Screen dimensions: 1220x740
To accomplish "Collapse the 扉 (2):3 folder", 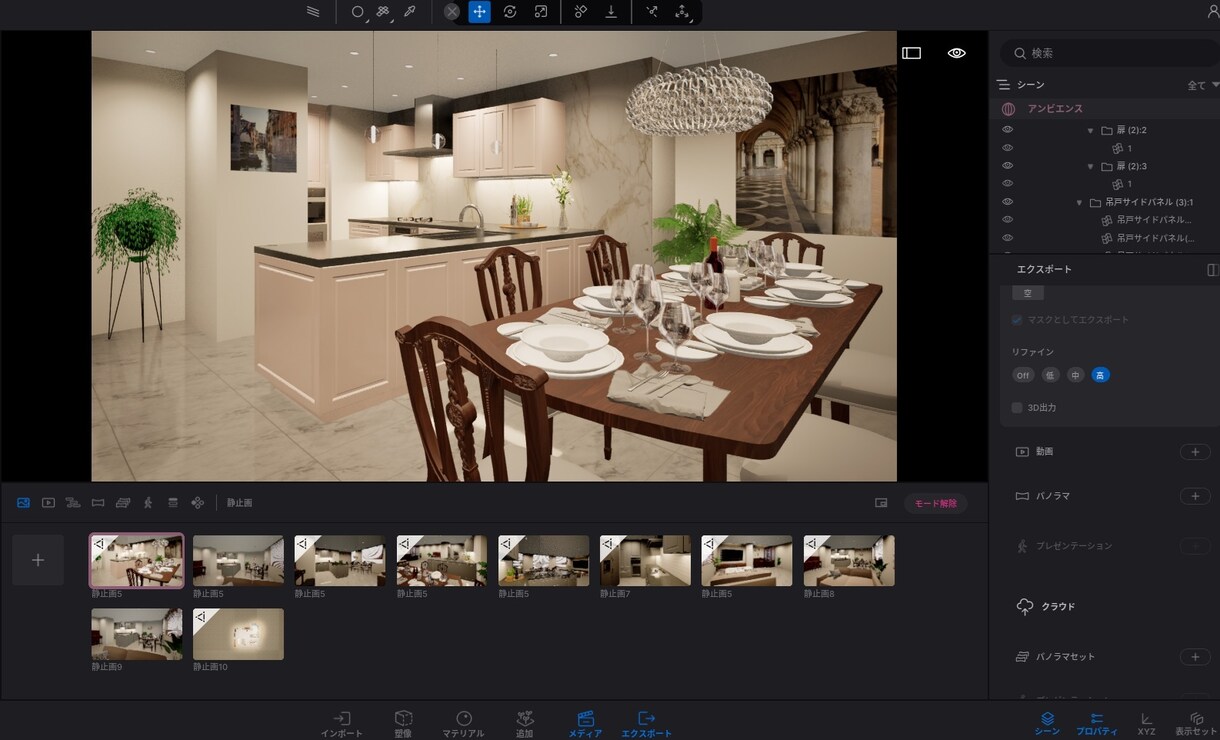I will point(1091,166).
